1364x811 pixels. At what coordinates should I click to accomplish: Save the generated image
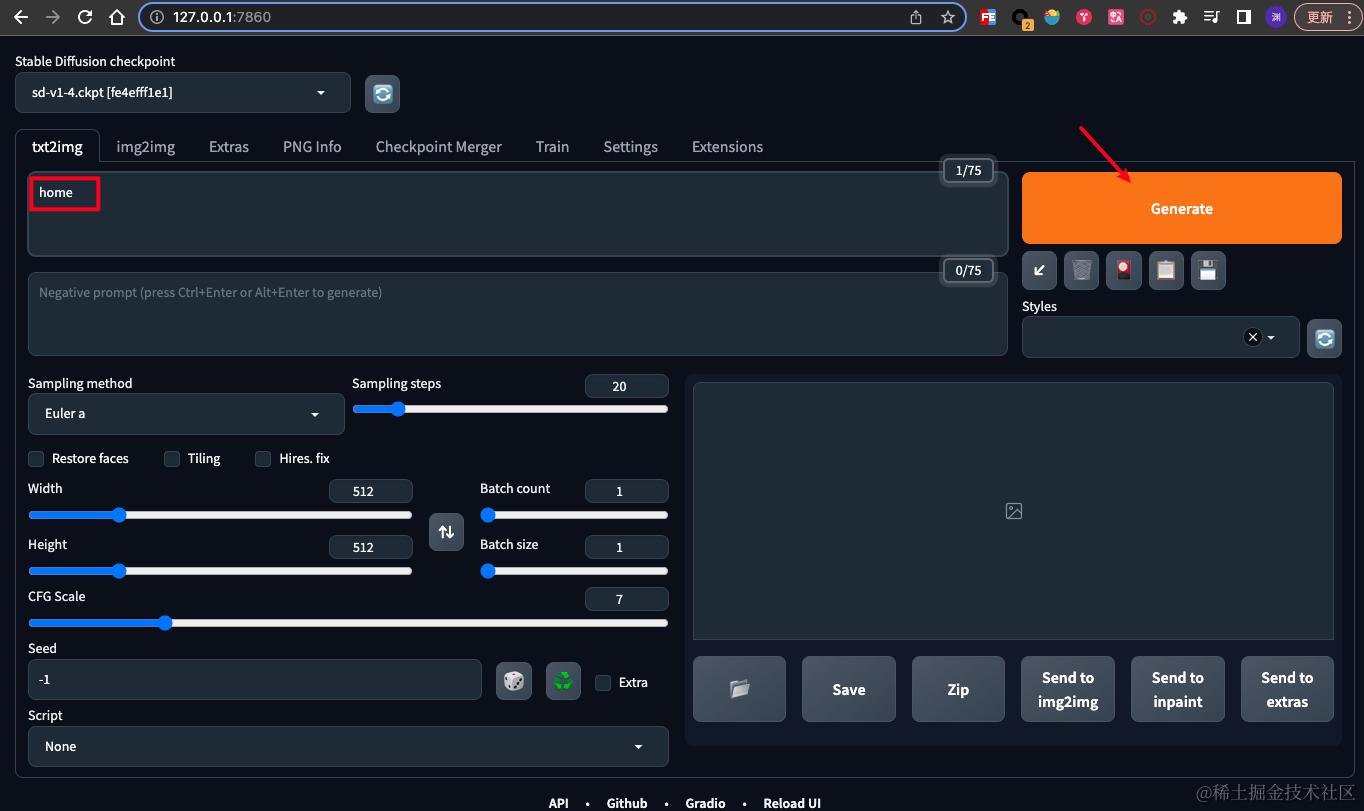[x=849, y=689]
